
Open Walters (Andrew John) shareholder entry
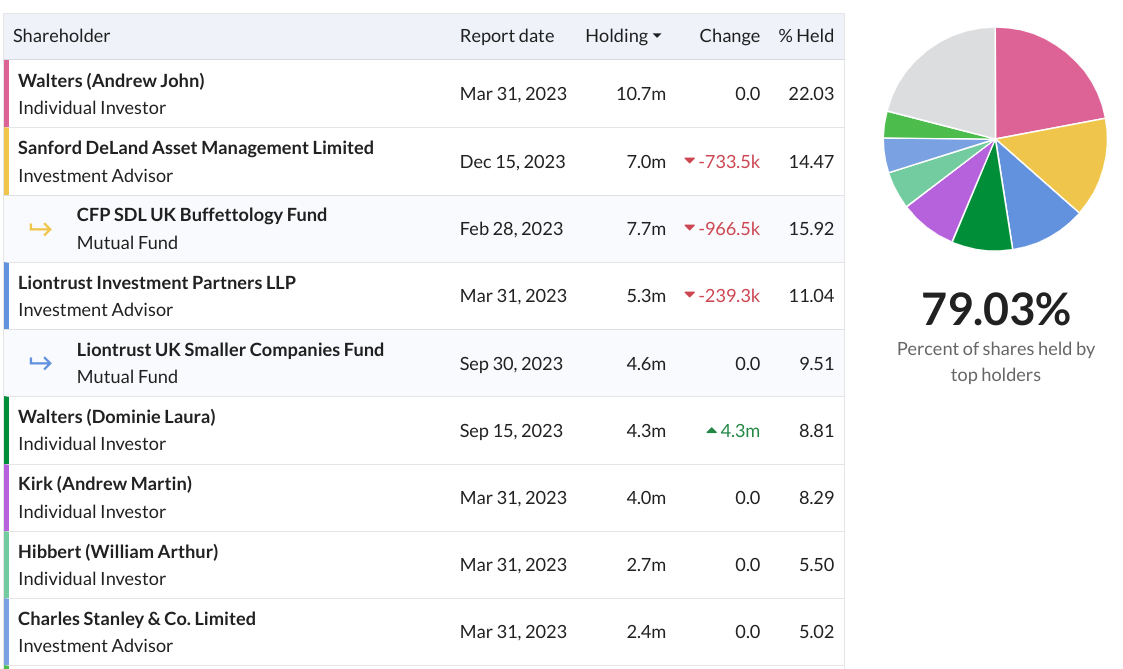click(111, 80)
